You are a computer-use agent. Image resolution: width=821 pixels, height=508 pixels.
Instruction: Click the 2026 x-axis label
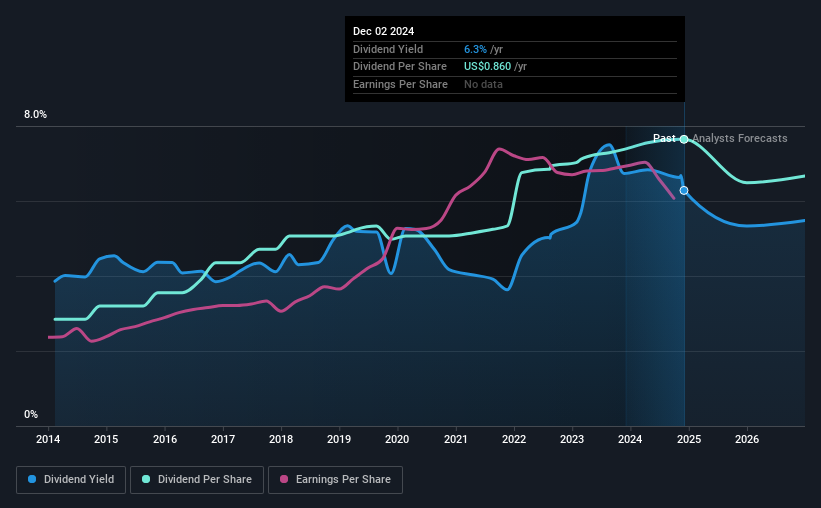pos(747,439)
